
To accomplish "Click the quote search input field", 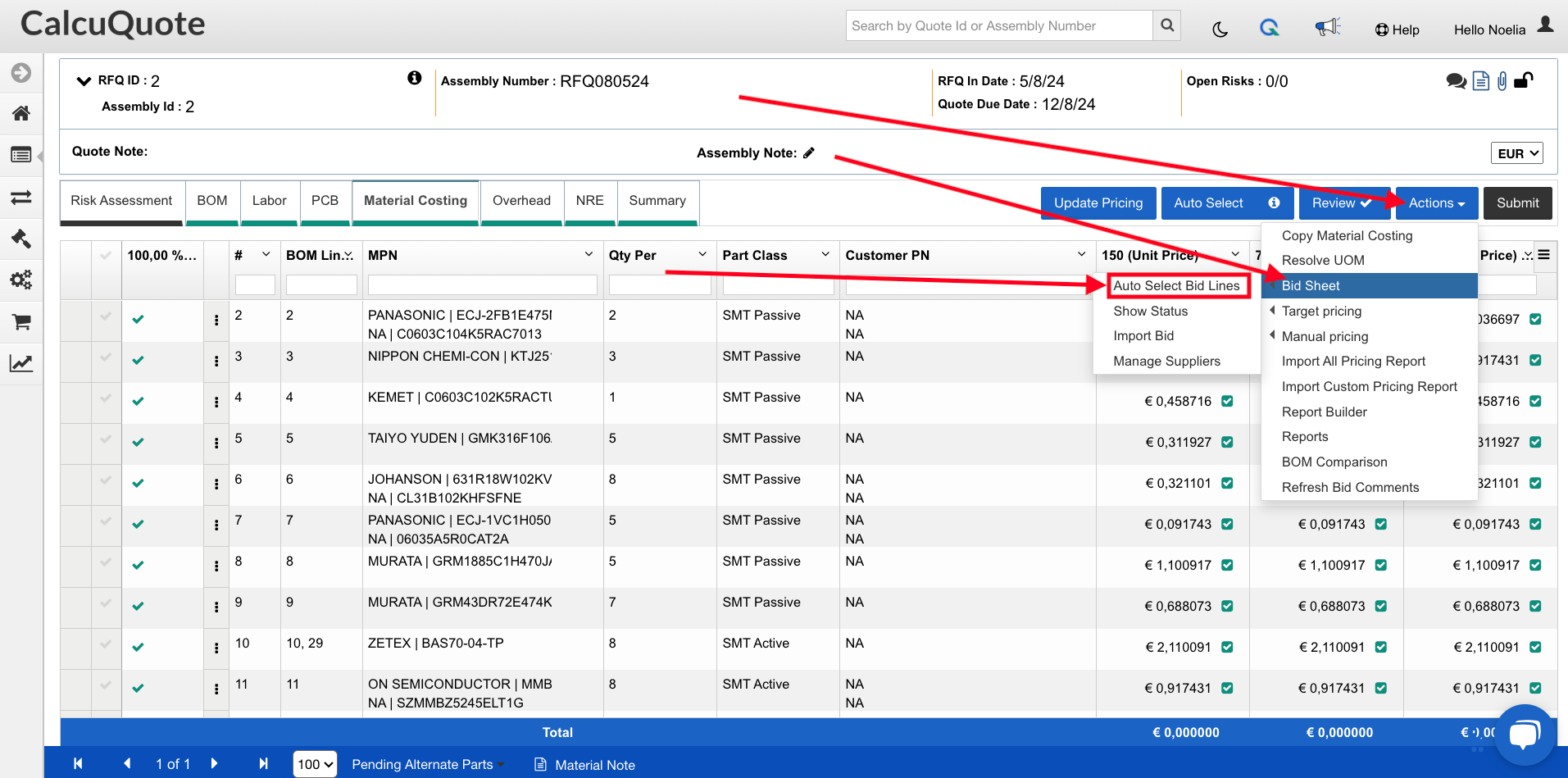I will 998,25.
